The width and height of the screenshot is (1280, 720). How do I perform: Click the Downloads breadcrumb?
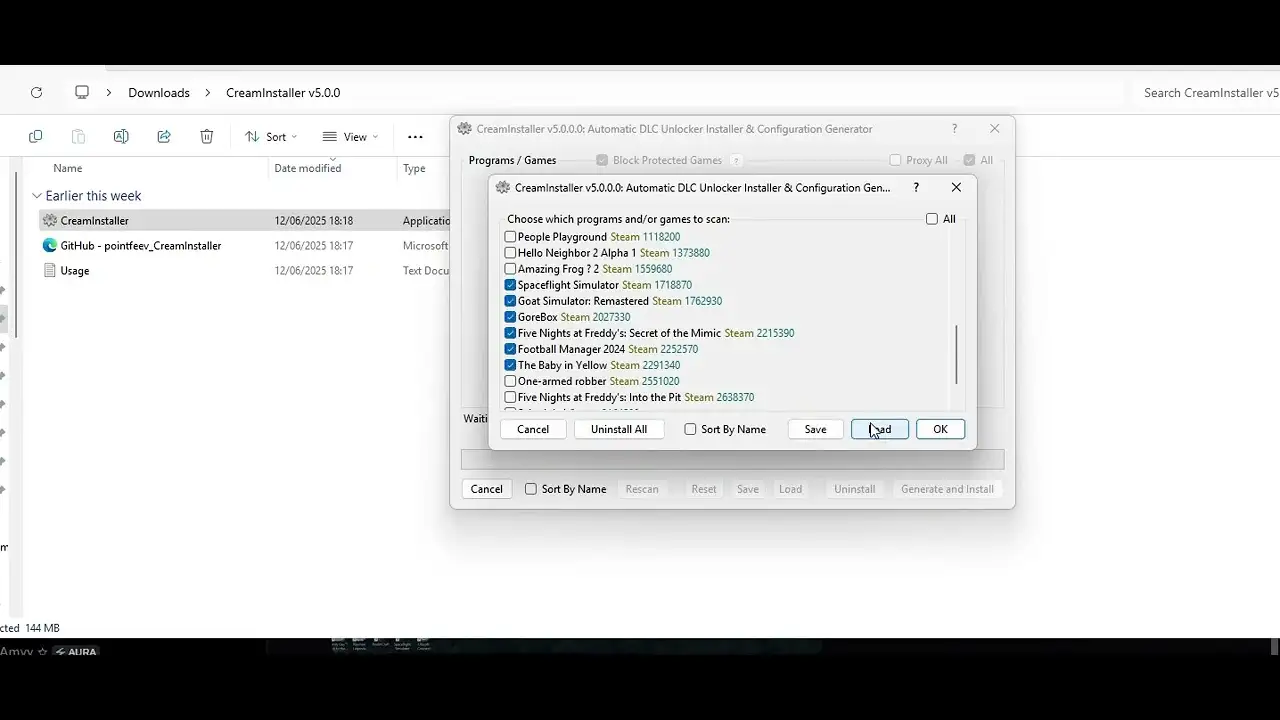(x=159, y=93)
